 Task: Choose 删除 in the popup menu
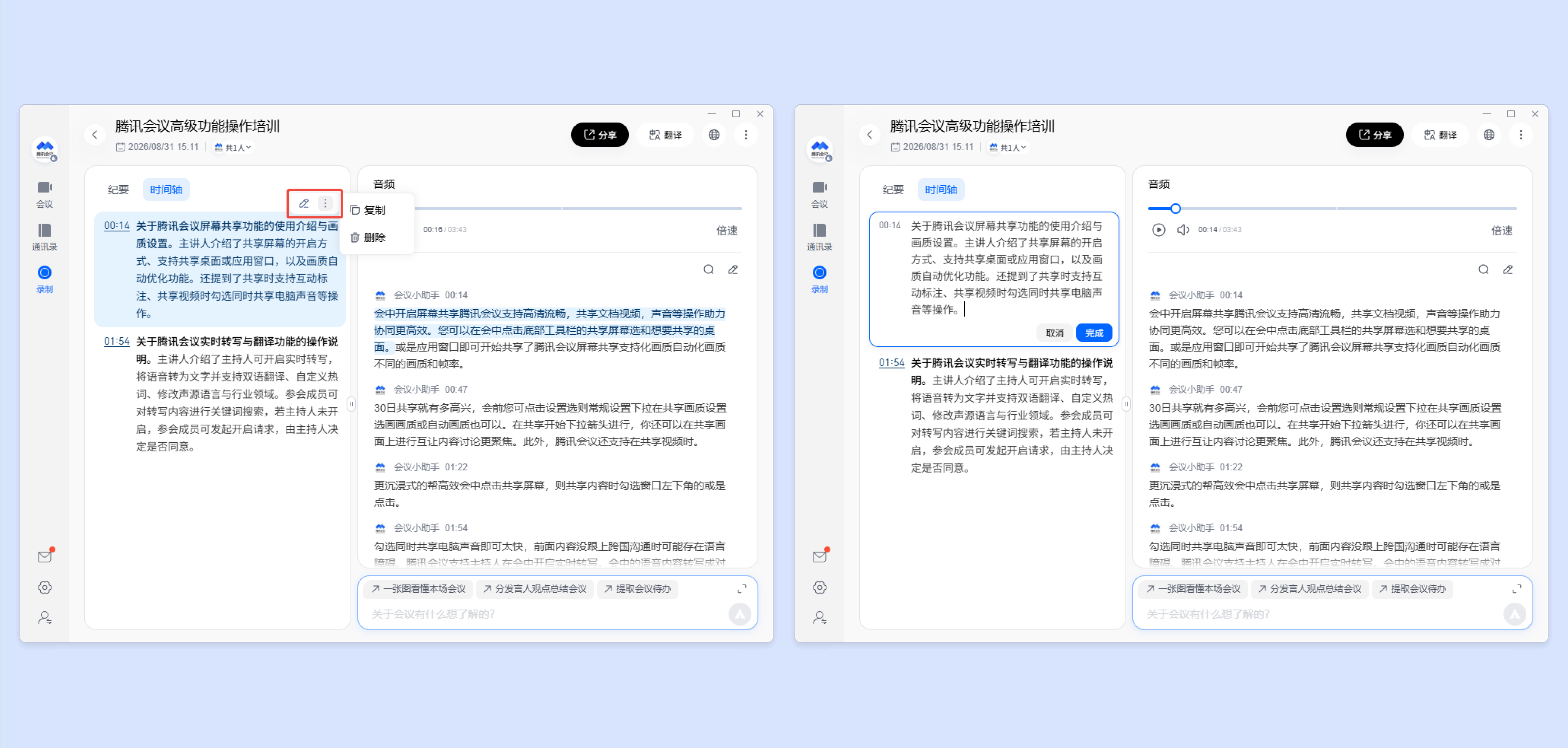(368, 237)
